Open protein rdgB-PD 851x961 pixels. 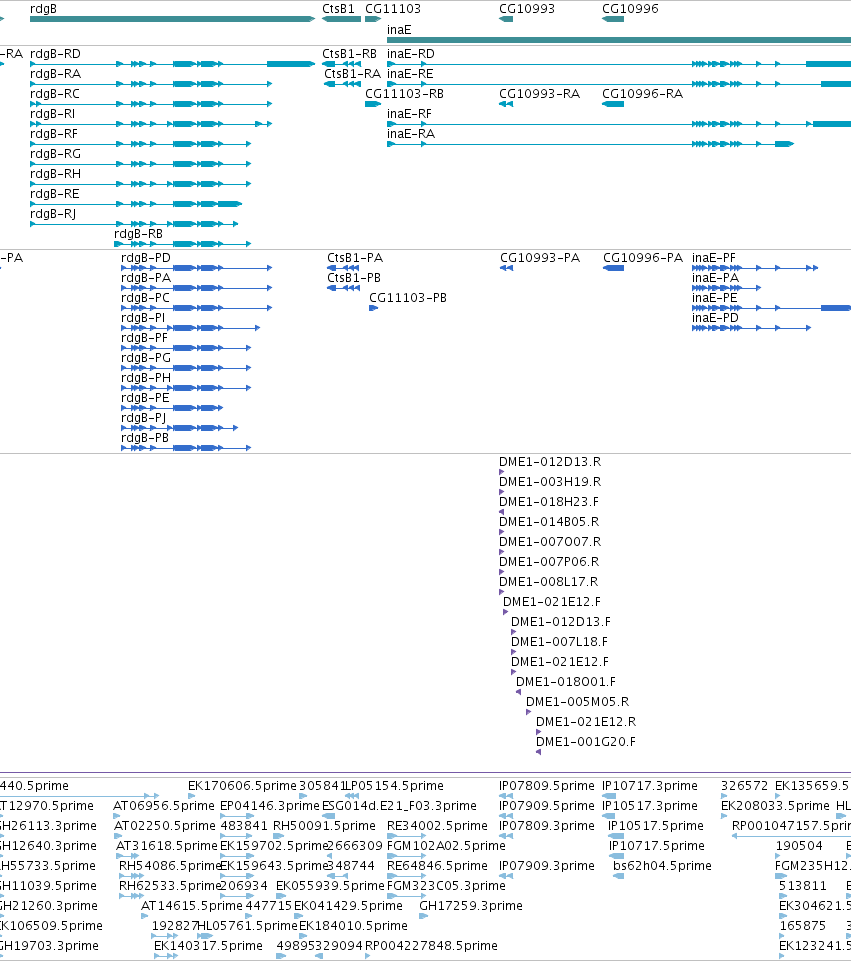click(x=146, y=258)
